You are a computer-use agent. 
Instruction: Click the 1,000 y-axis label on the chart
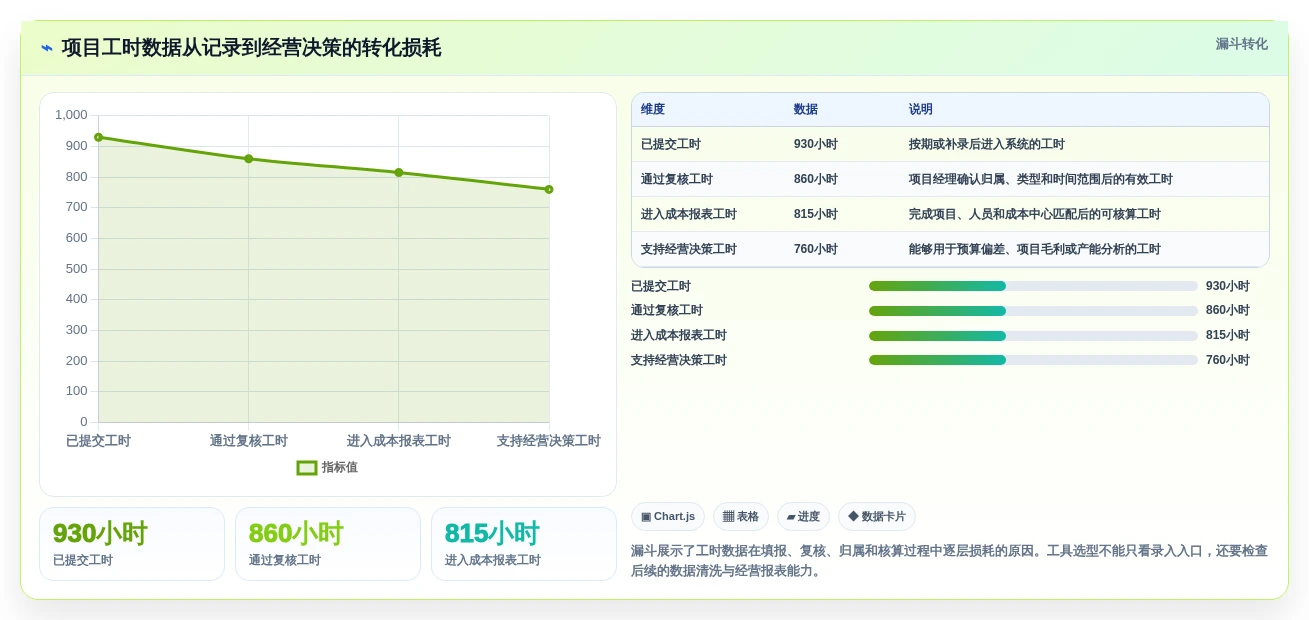[x=71, y=115]
